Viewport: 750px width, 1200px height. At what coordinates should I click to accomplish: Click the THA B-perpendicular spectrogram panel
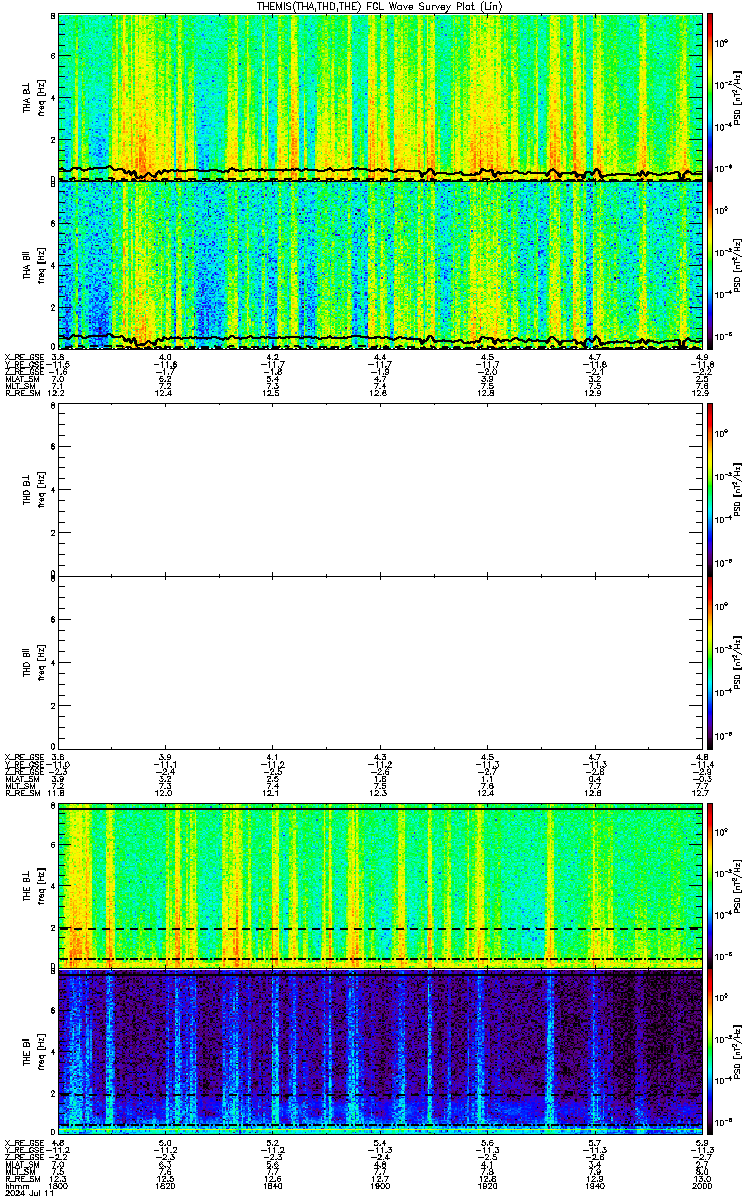coord(380,97)
